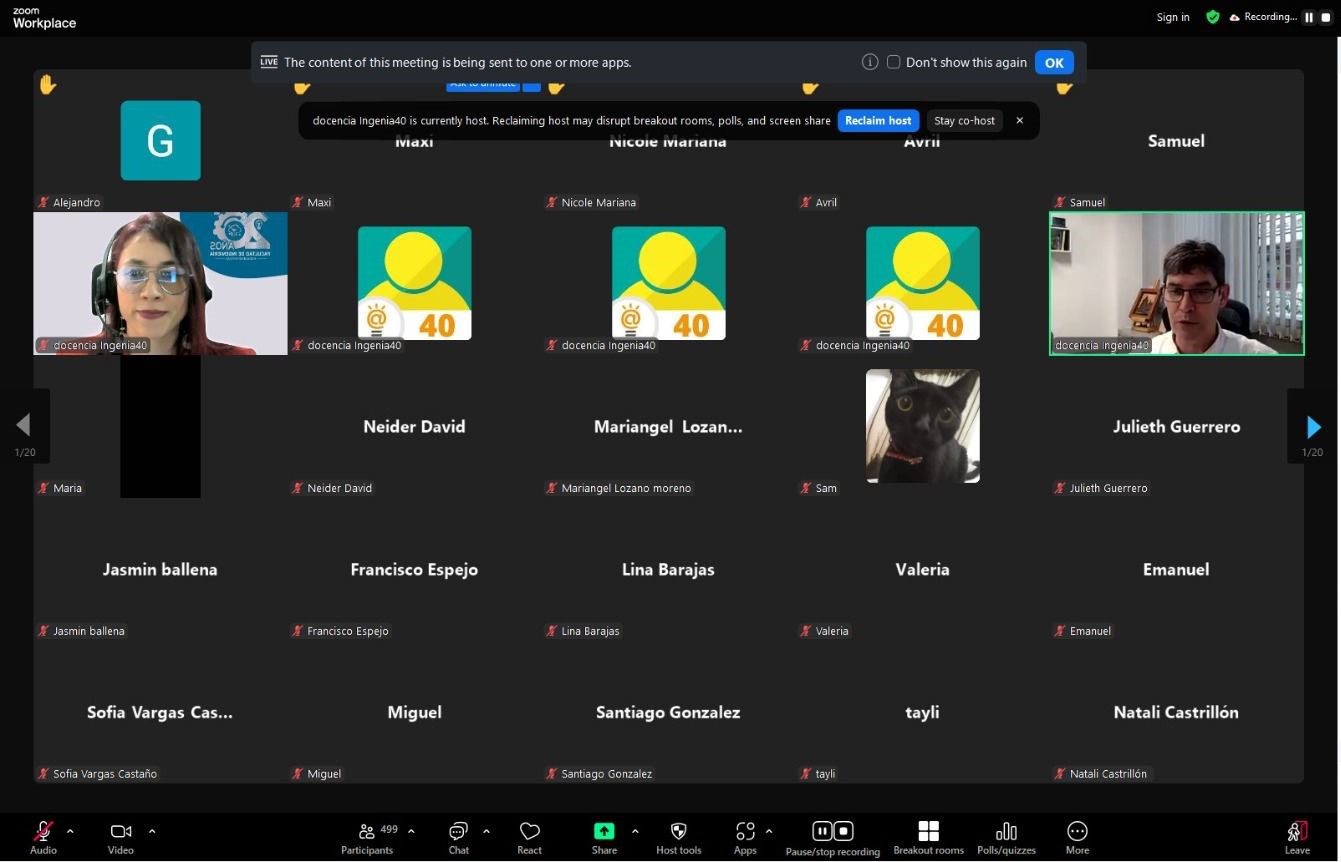
Task: Click the Reclaim host button
Action: tap(877, 121)
